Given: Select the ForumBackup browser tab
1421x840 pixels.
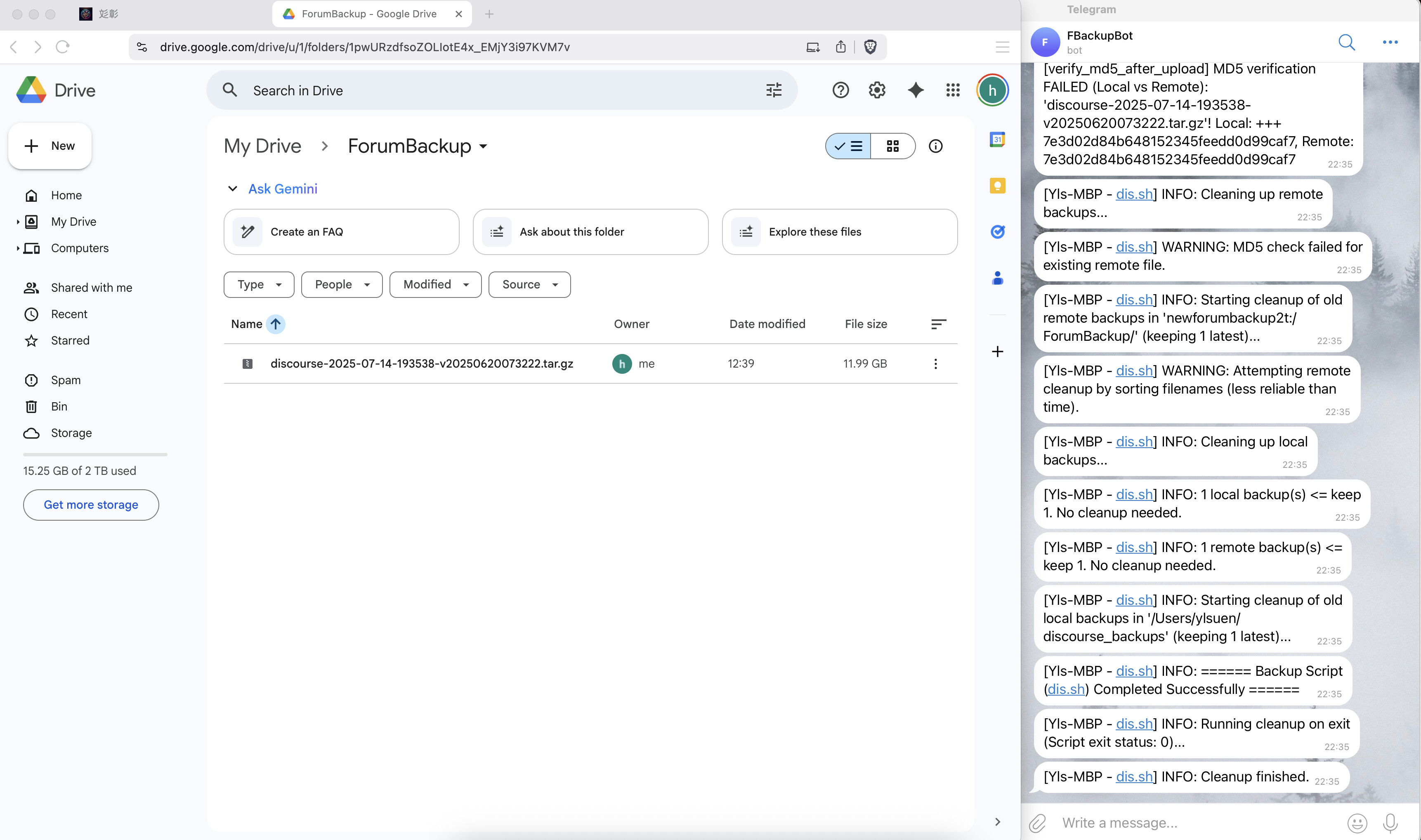Looking at the screenshot, I should [369, 14].
